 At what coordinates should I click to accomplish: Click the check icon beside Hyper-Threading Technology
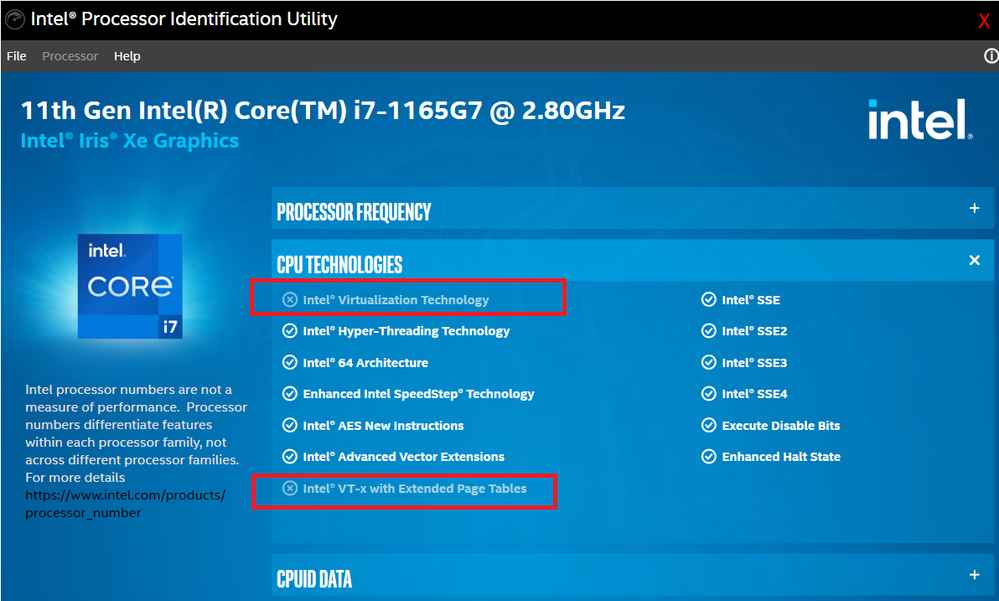coord(290,331)
